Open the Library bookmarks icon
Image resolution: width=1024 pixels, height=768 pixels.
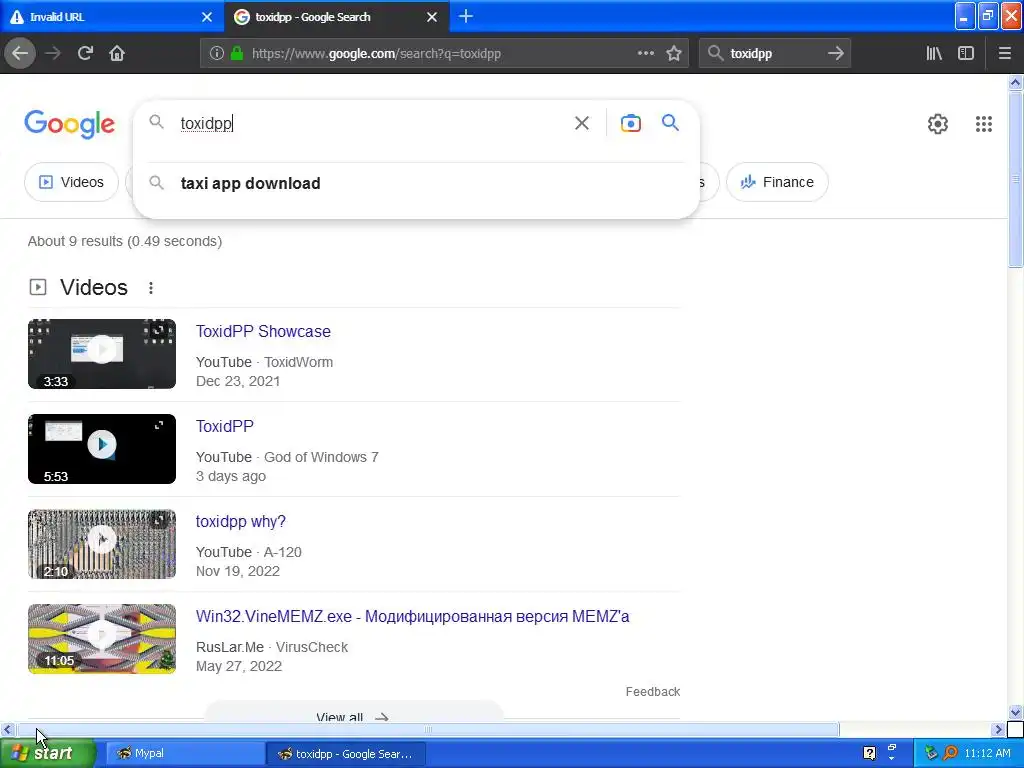point(934,54)
